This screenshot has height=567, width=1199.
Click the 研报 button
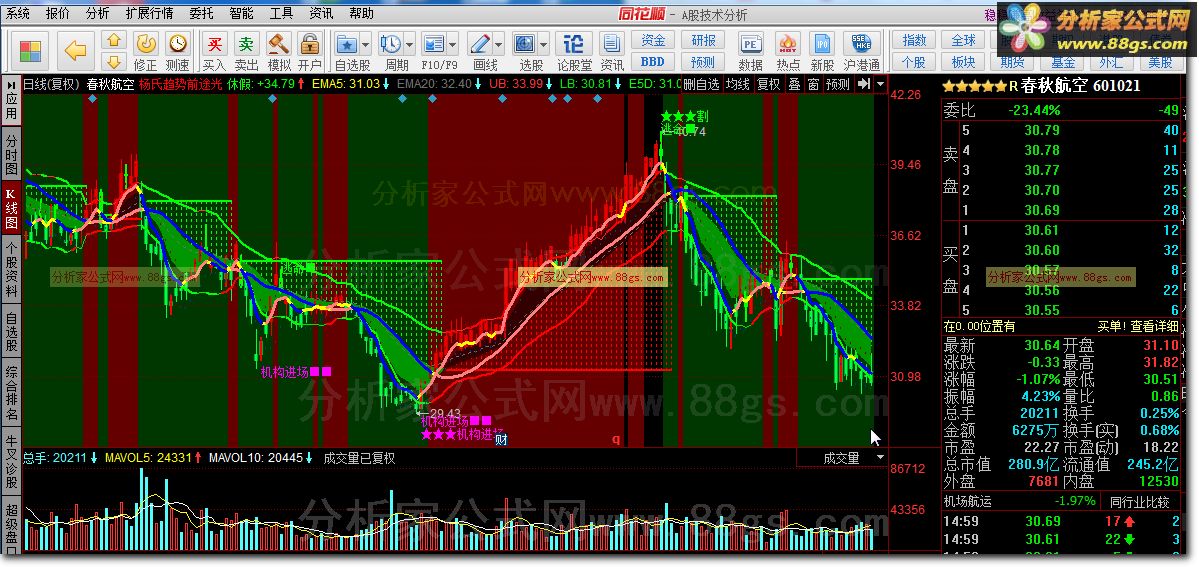[x=703, y=41]
